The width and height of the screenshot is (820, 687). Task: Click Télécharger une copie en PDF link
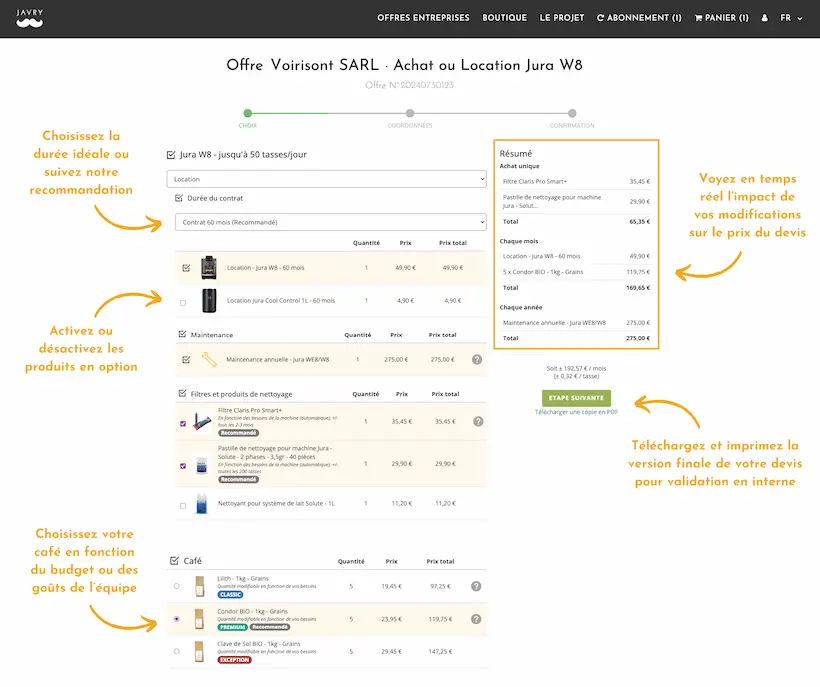coord(576,412)
